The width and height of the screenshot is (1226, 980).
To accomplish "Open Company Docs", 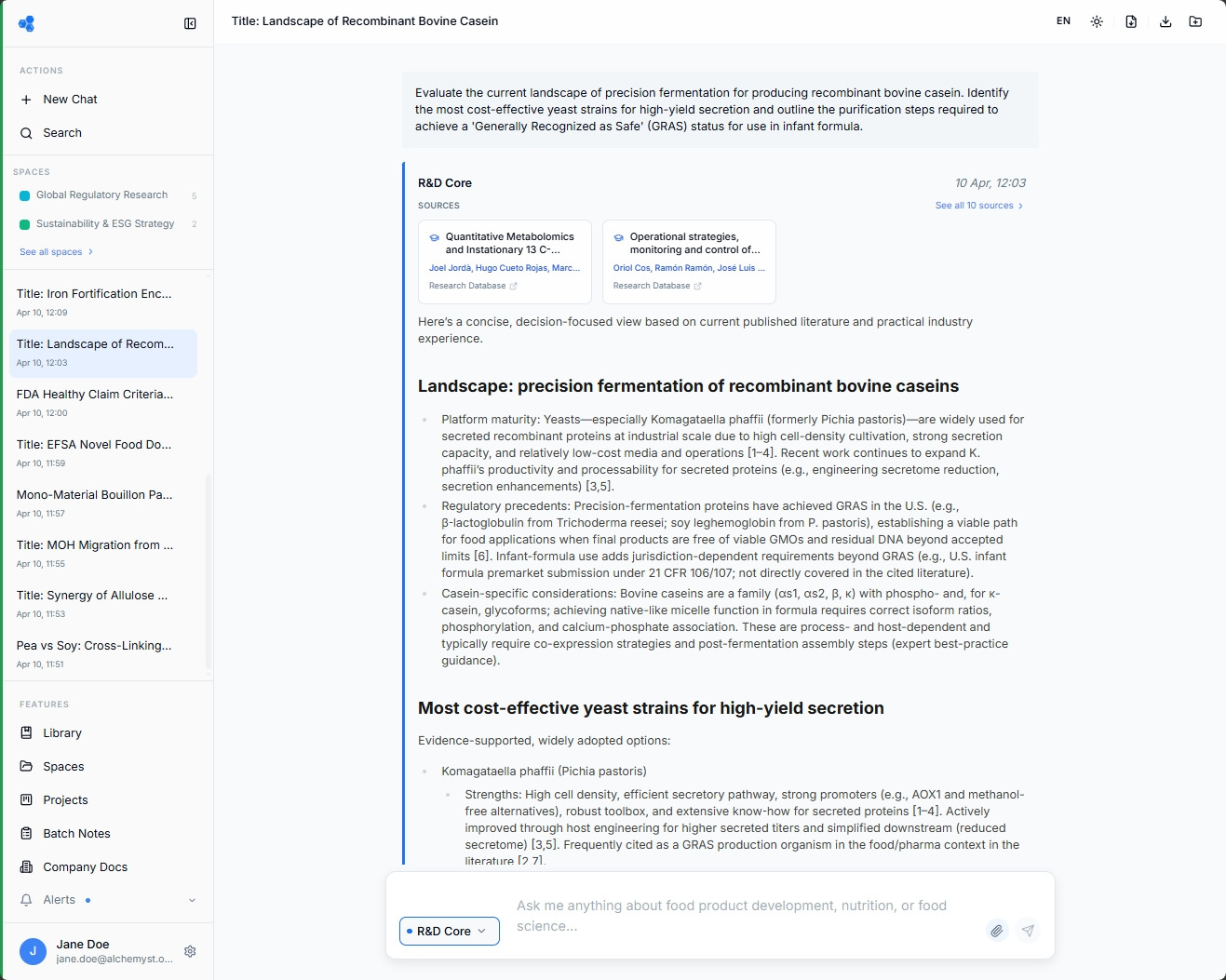I will pos(83,866).
